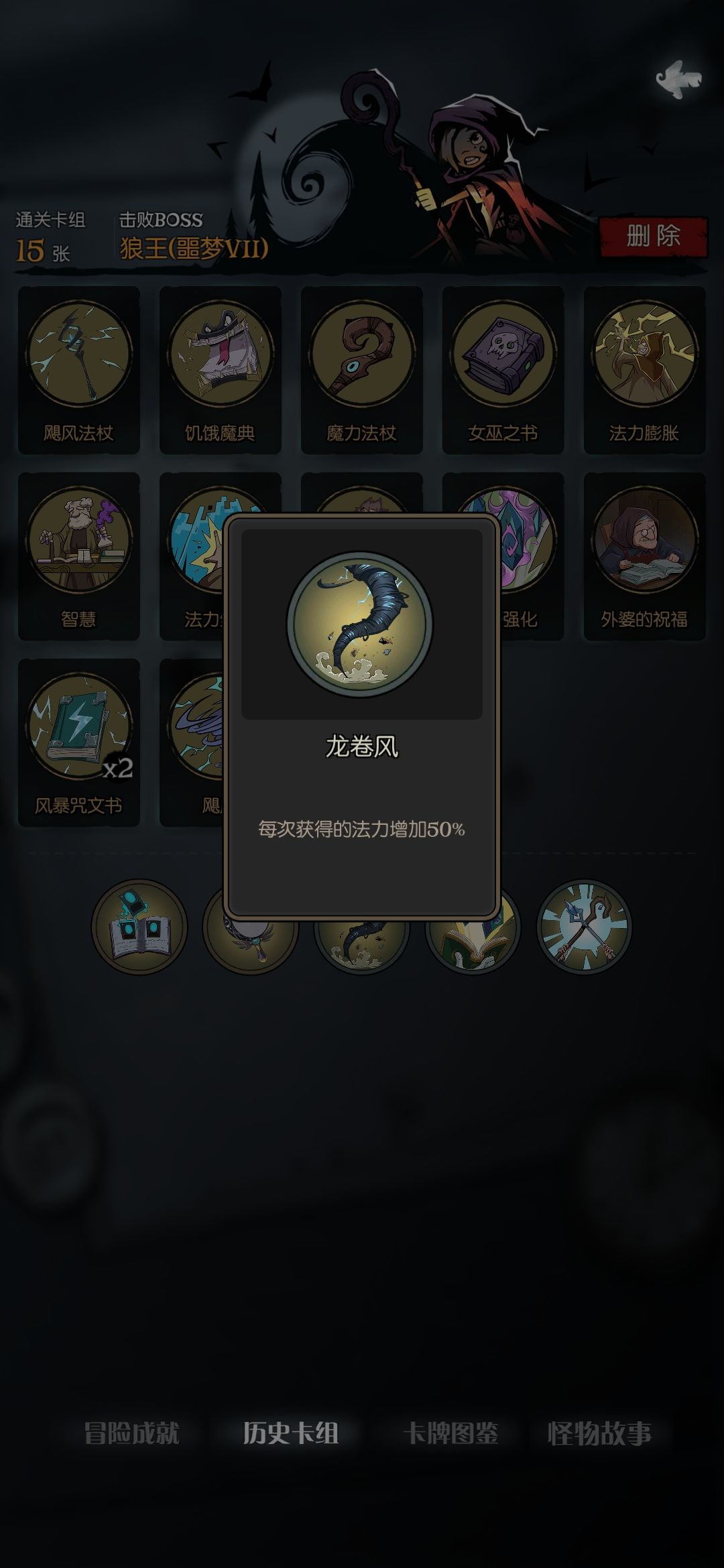Tap the clock and staff relic icon
This screenshot has width=724, height=1568.
tap(584, 927)
